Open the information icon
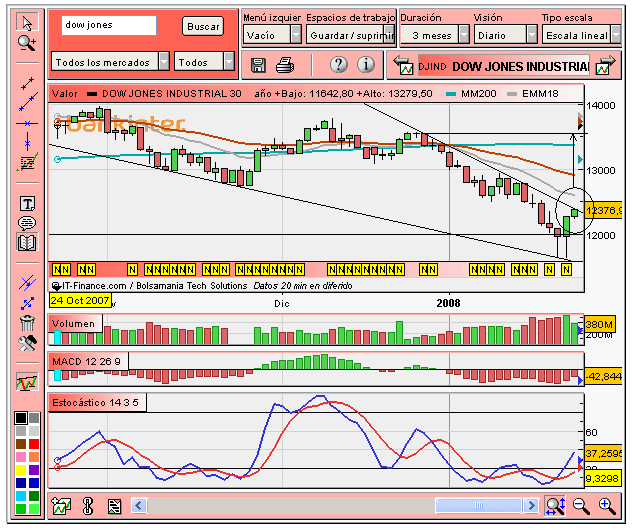The height and width of the screenshot is (530, 632). (366, 64)
